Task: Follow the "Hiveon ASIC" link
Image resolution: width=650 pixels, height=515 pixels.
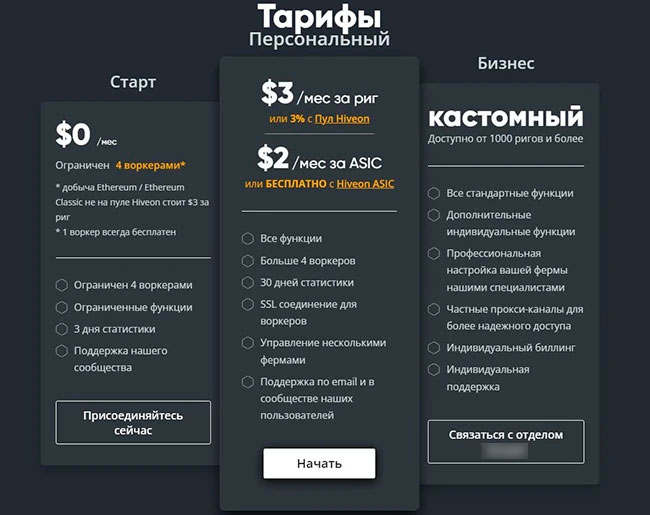Action: pyautogui.click(x=365, y=184)
